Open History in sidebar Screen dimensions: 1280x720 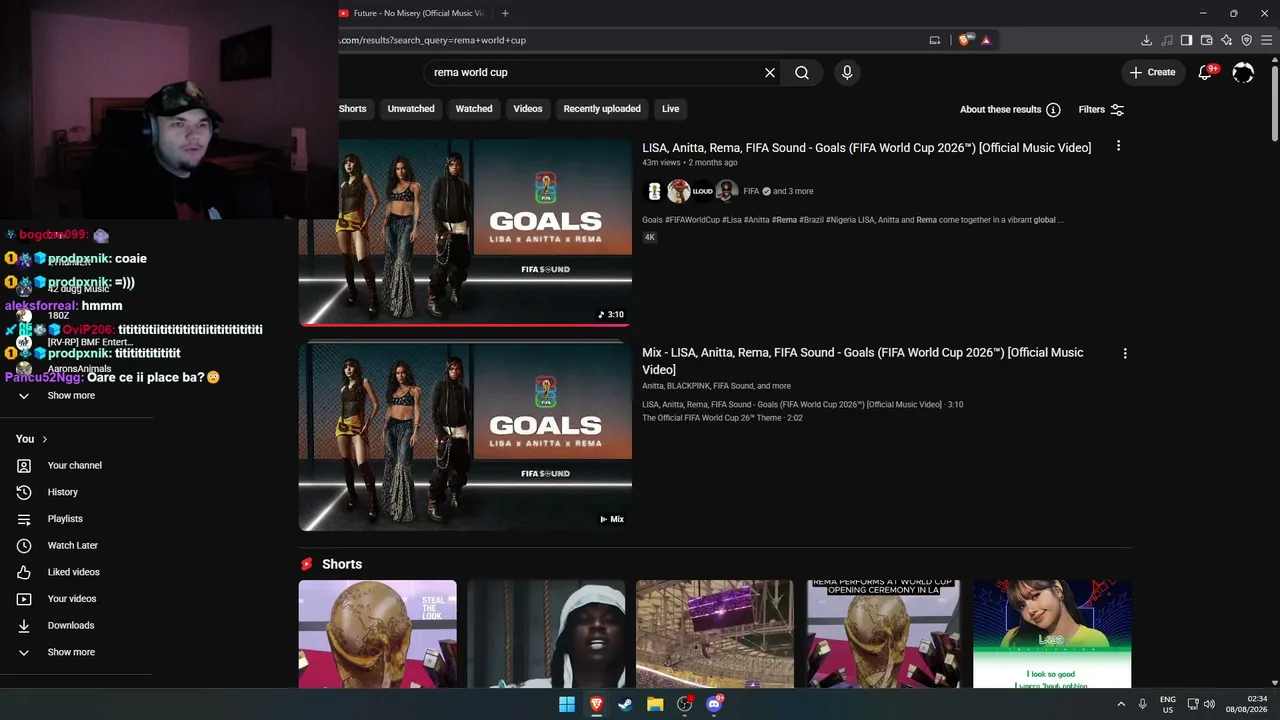[62, 492]
